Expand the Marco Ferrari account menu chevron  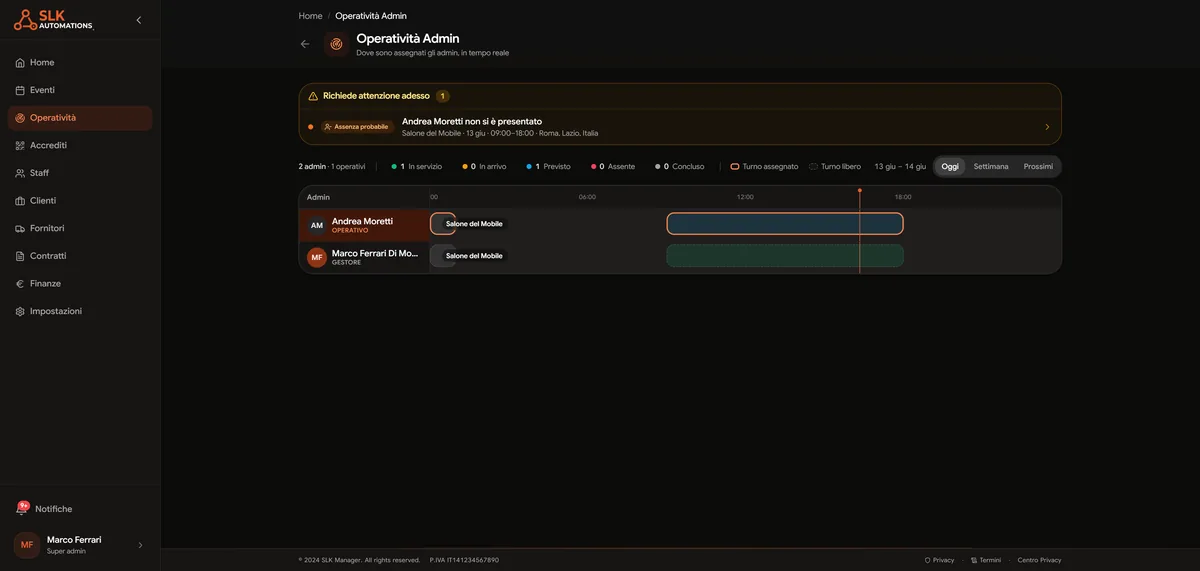[x=140, y=545]
